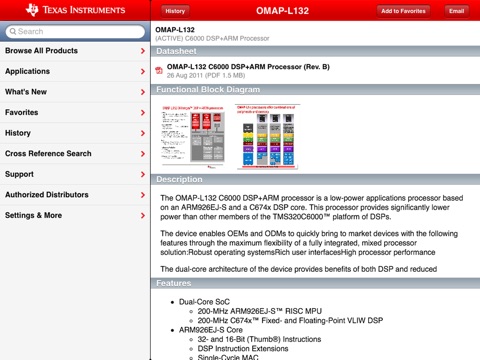
Task: Click the Texas Instruments logo icon
Action: (x=32, y=10)
